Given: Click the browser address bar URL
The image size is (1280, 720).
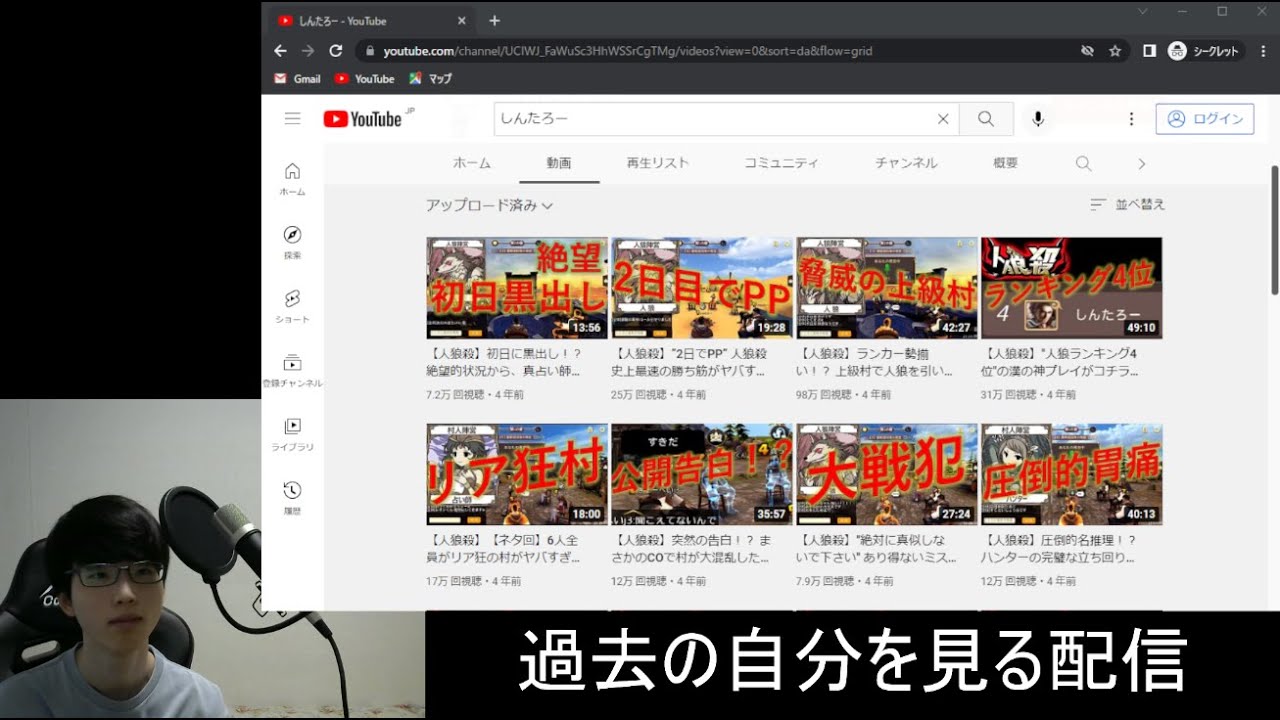Looking at the screenshot, I should pyautogui.click(x=627, y=50).
